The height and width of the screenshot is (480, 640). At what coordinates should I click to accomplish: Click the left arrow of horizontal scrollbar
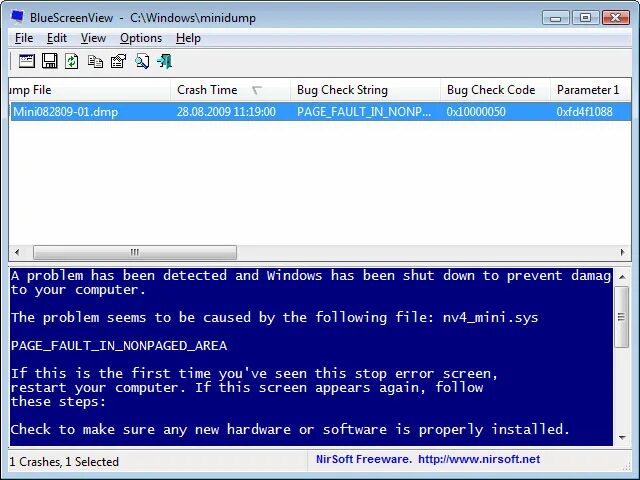pyautogui.click(x=17, y=252)
